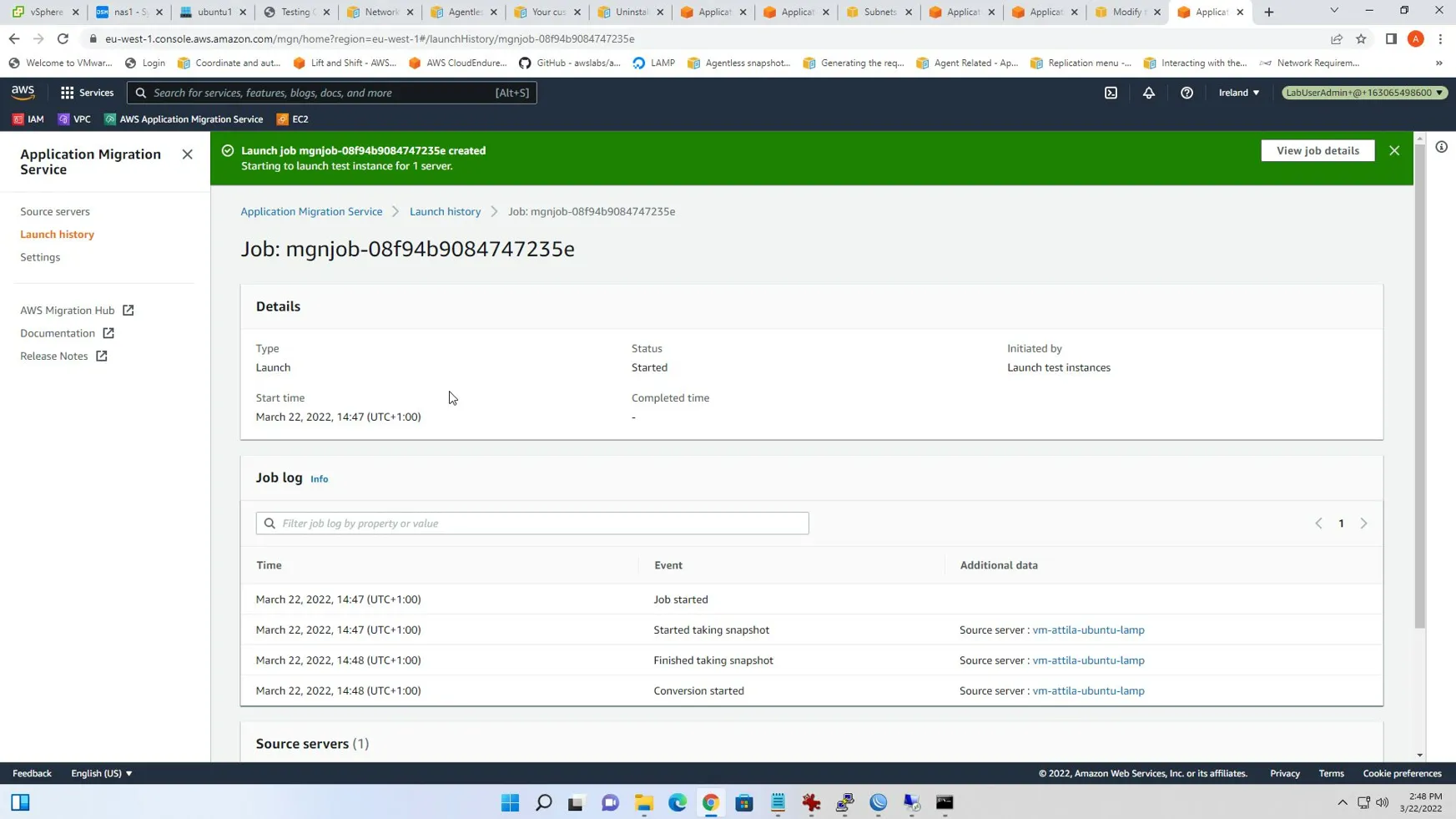Viewport: 1456px width, 819px height.
Task: Go to previous job log page
Action: (1318, 523)
